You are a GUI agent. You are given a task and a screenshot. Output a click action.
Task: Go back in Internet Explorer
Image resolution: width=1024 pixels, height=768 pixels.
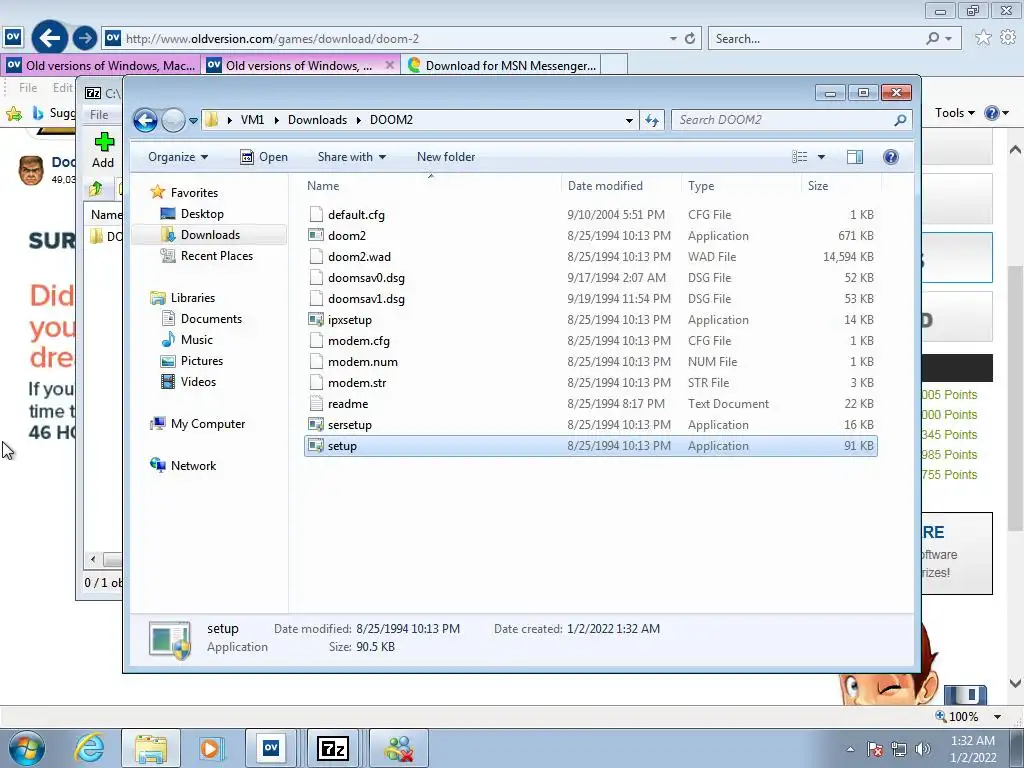[50, 38]
